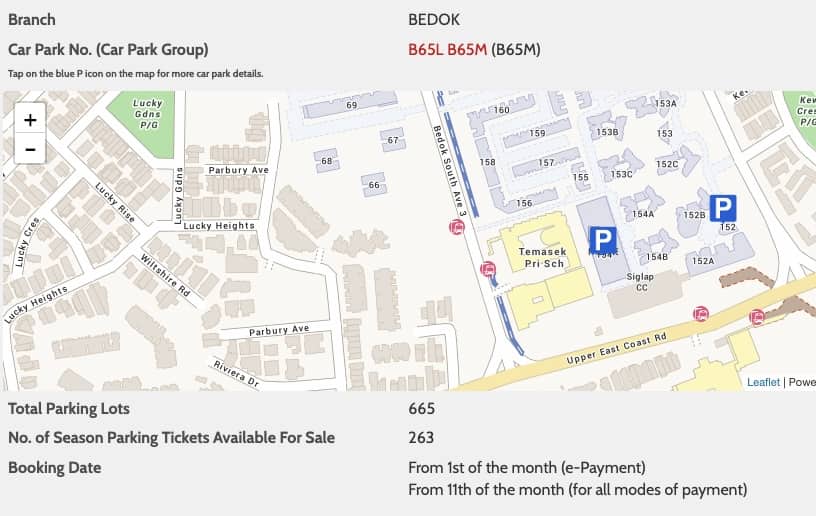Open the Leaflet attribution link
The height and width of the screenshot is (516, 816).
click(763, 382)
